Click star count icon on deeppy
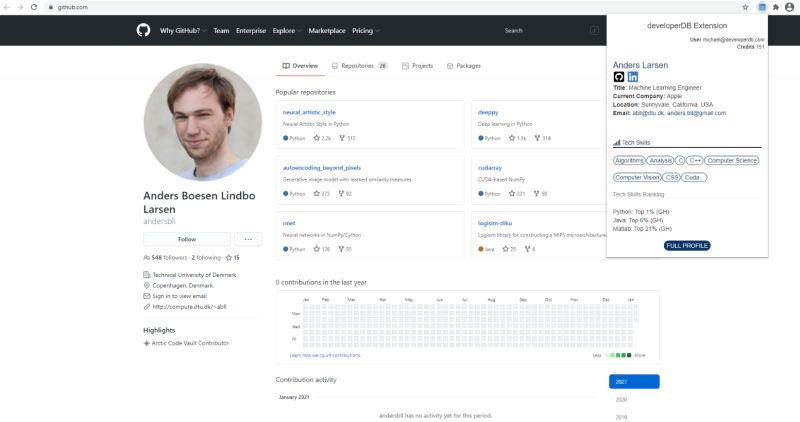 point(512,138)
